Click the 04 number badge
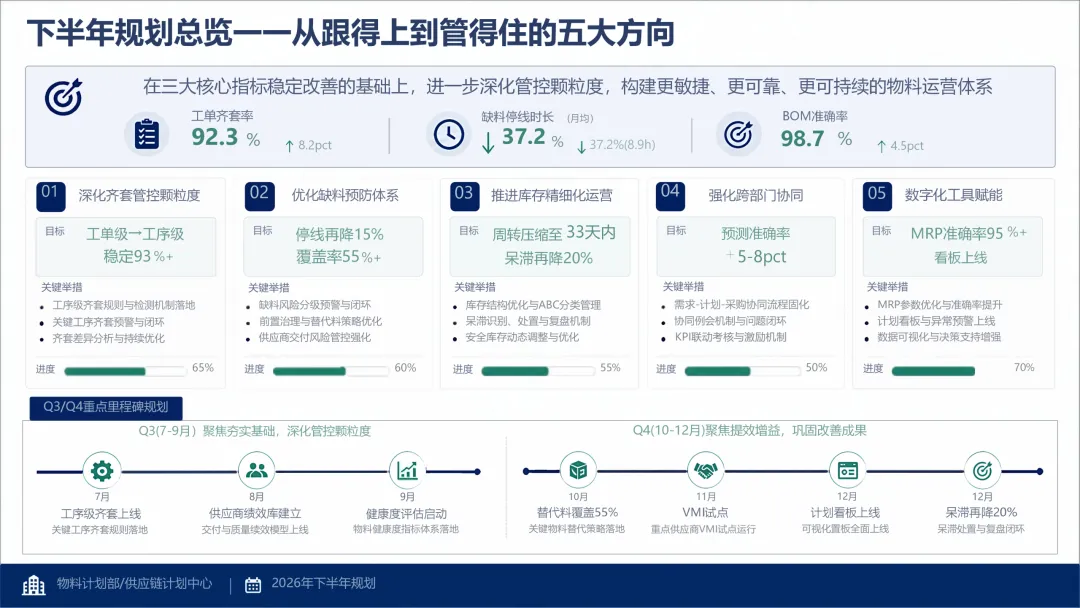 point(670,196)
